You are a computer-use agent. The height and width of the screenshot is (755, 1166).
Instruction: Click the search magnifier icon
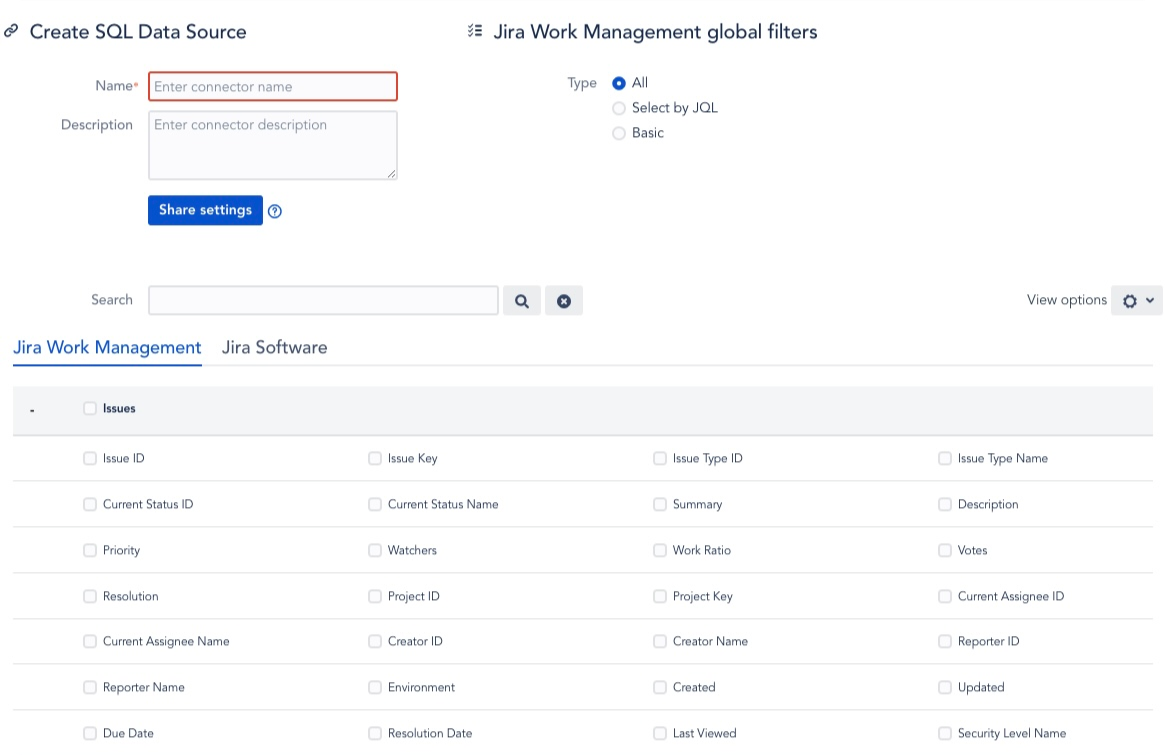pyautogui.click(x=522, y=300)
